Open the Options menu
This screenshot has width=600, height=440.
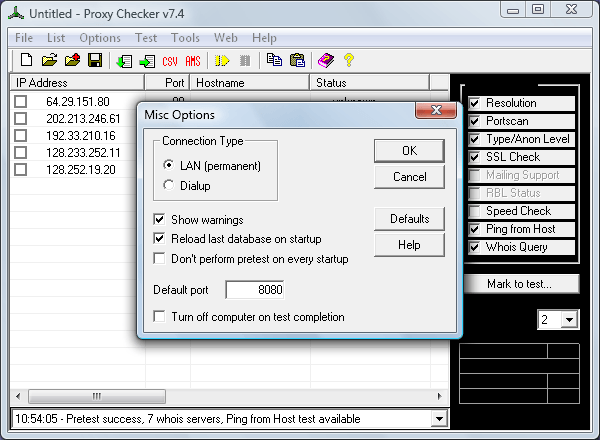(100, 38)
